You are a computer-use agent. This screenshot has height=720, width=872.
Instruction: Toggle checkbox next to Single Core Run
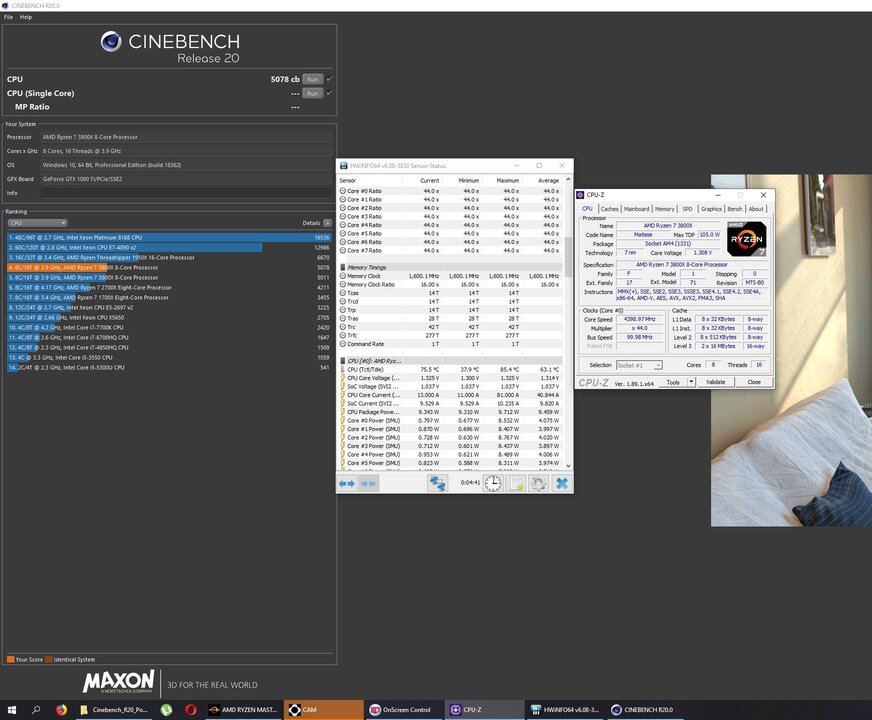point(329,93)
